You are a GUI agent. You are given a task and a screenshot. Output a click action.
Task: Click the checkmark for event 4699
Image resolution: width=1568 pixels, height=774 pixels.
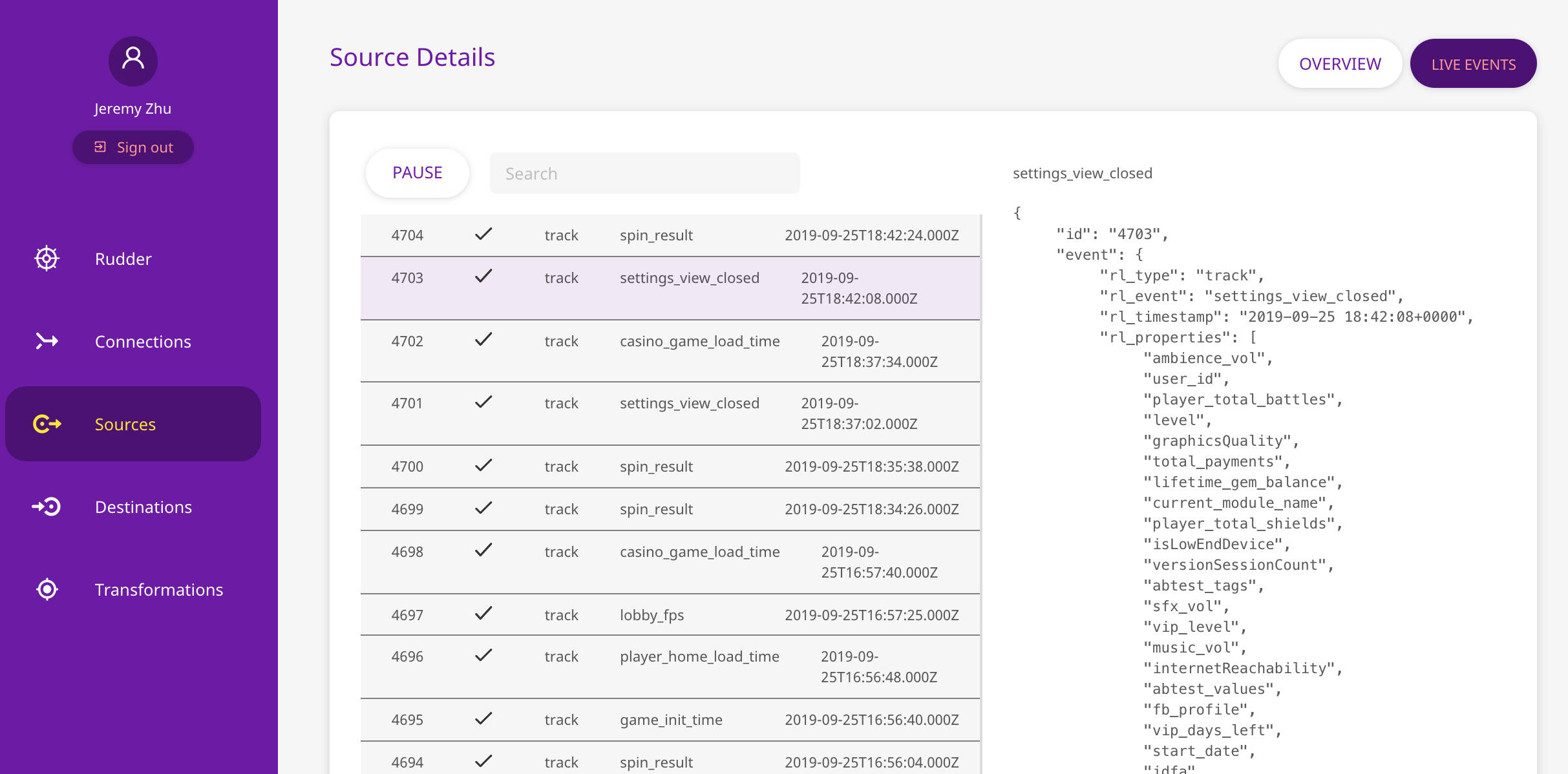click(483, 508)
